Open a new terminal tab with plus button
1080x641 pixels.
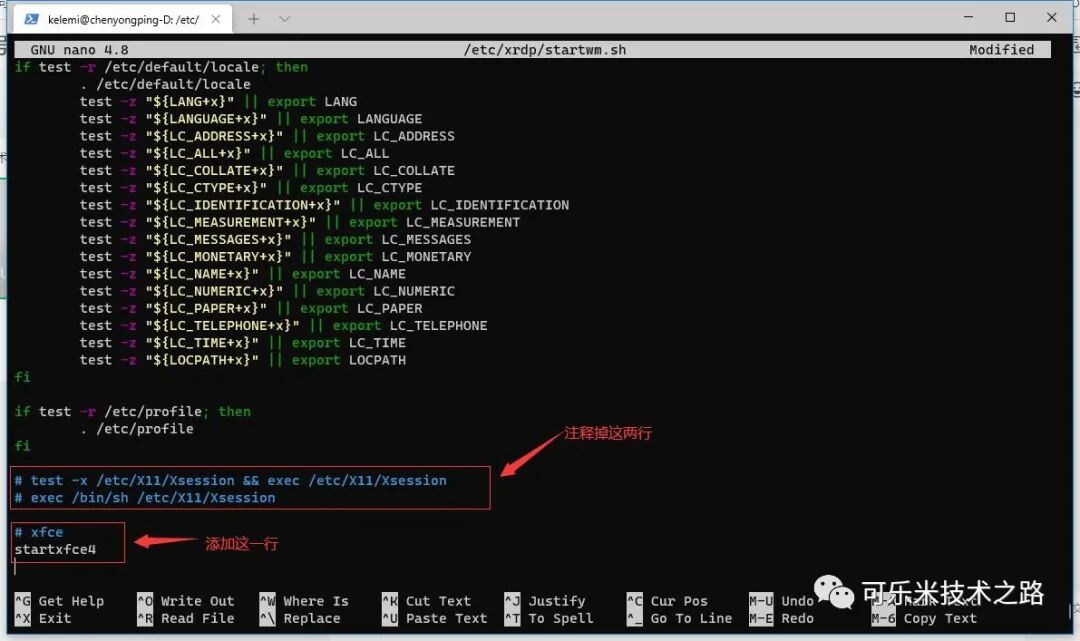click(x=253, y=19)
